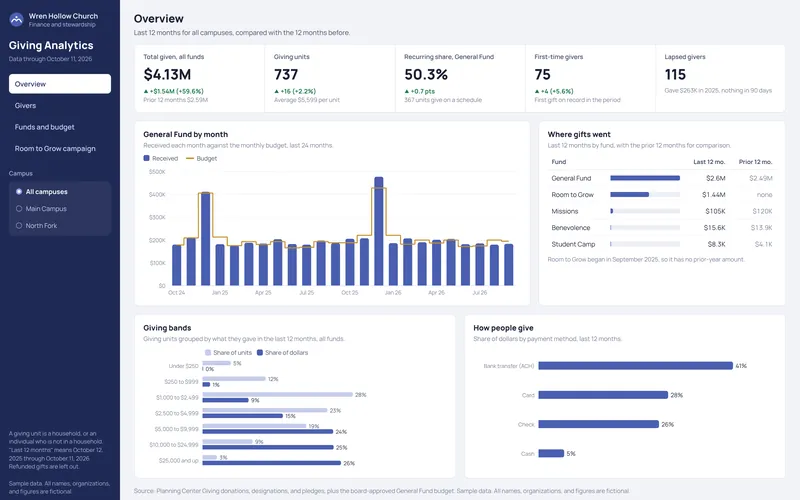The height and width of the screenshot is (500, 800).
Task: Click the $25,000 and up band label
Action: (179, 460)
